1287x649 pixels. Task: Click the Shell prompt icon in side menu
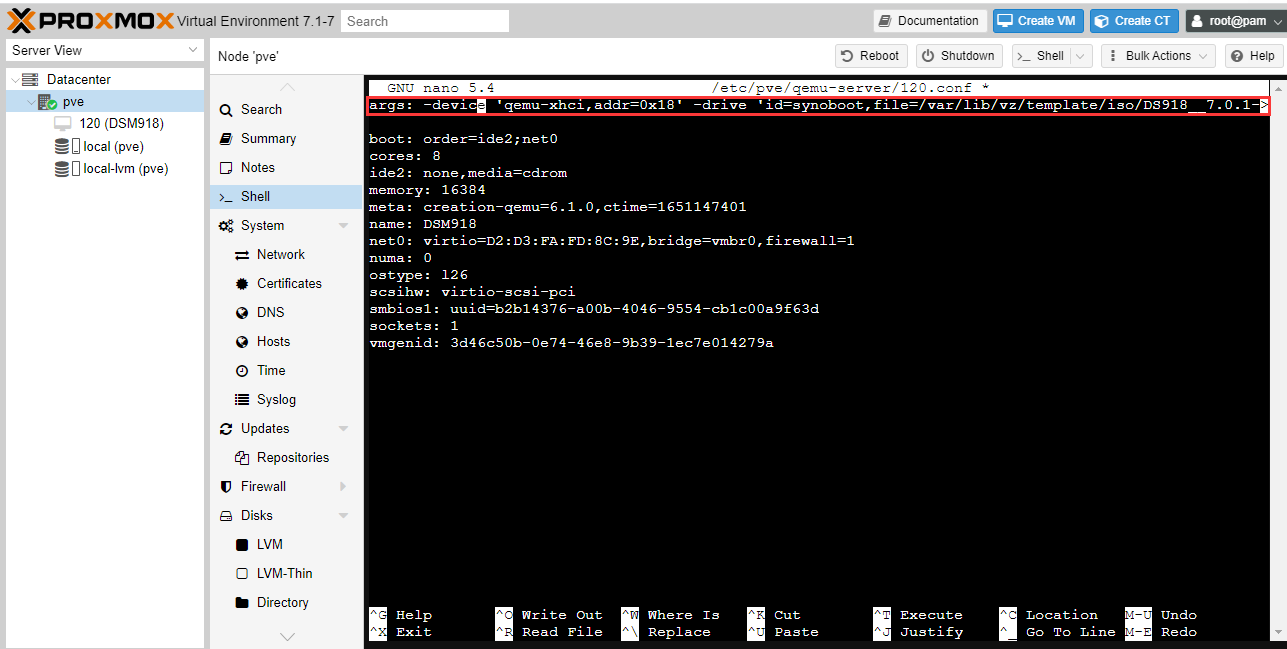coord(226,197)
